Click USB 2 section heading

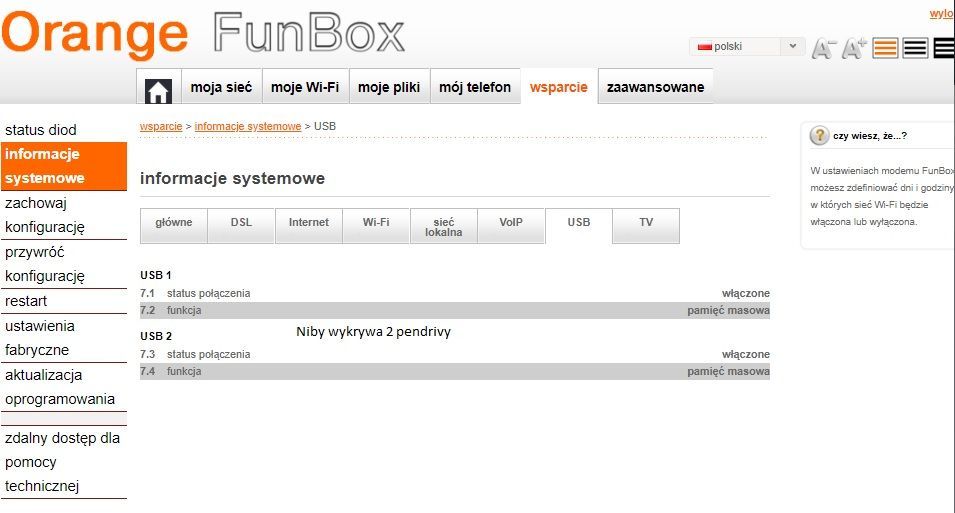tap(156, 336)
